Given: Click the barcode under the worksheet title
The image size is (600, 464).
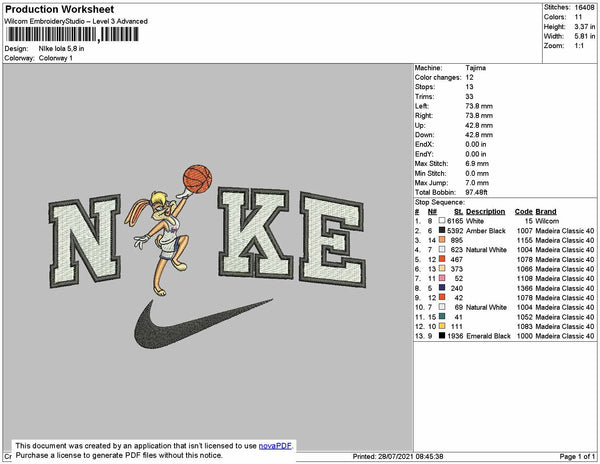Looking at the screenshot, I should (x=73, y=34).
